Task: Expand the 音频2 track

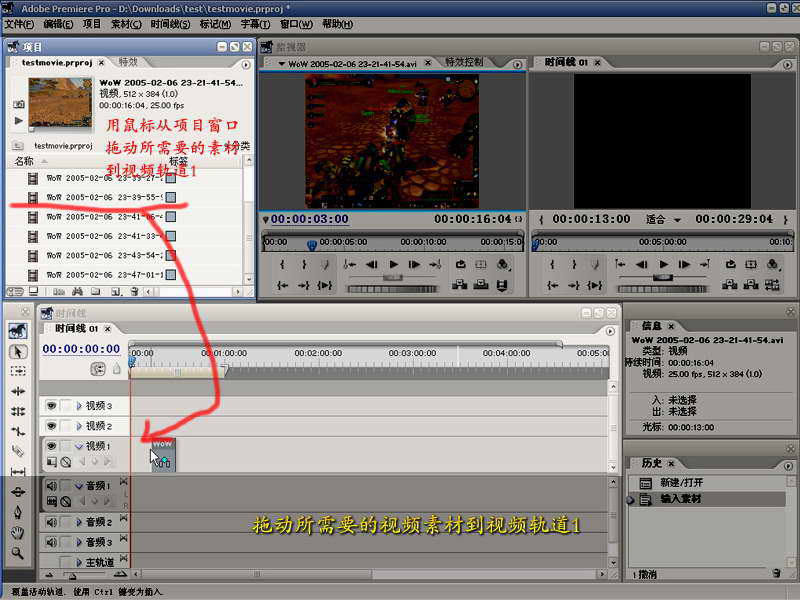Action: (x=79, y=522)
